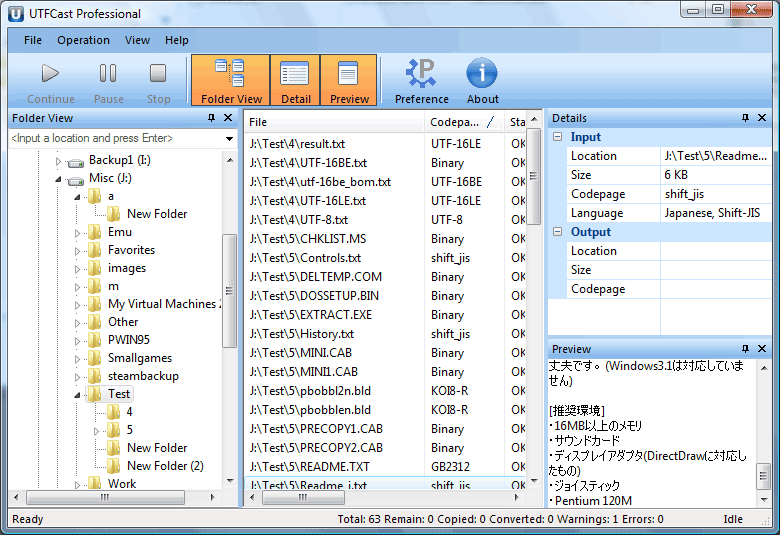The width and height of the screenshot is (780, 535).
Task: Select J:\Test\5\Controls.txt row
Action: click(x=386, y=258)
